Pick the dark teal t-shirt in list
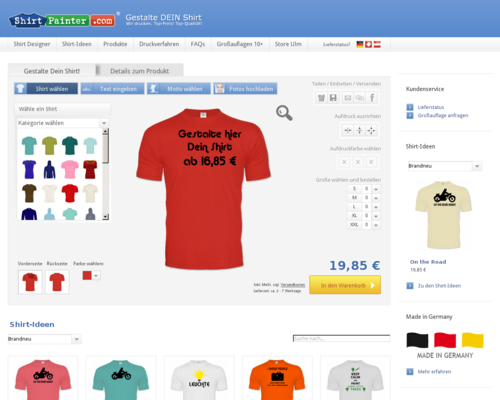This screenshot has height=400, width=500. tap(70, 145)
